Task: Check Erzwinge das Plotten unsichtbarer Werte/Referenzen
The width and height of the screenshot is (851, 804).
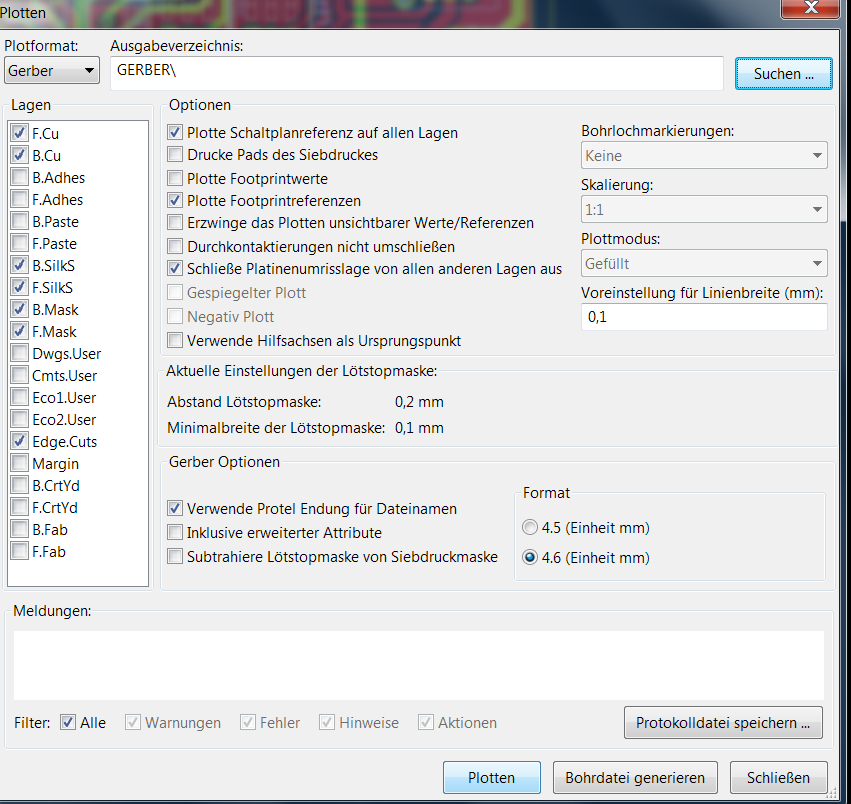Action: 175,223
